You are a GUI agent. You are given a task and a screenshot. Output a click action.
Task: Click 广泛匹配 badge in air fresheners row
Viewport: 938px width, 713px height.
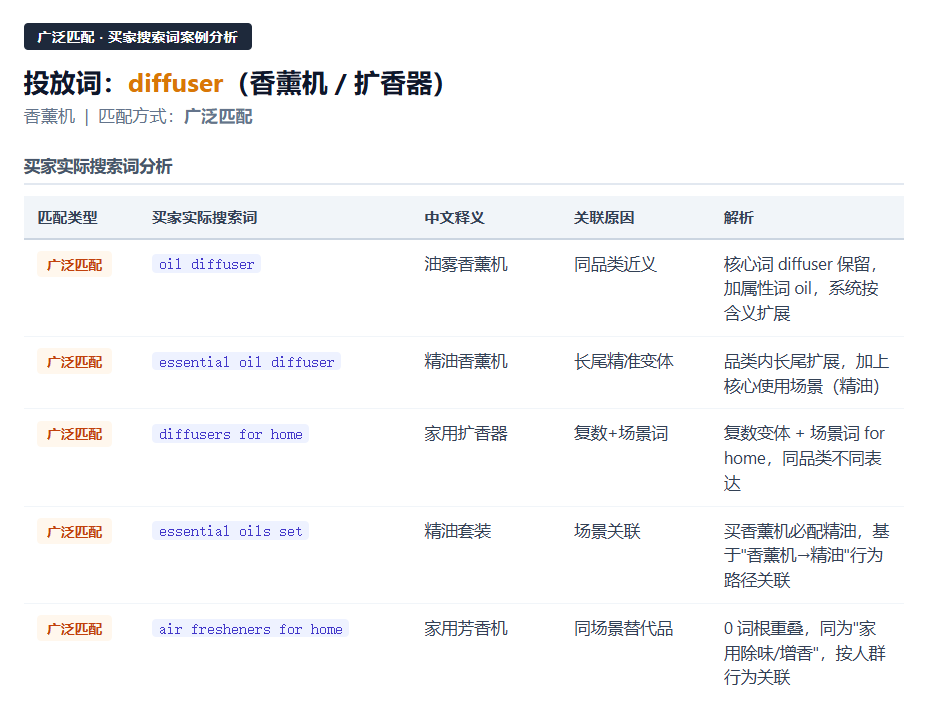tap(75, 629)
